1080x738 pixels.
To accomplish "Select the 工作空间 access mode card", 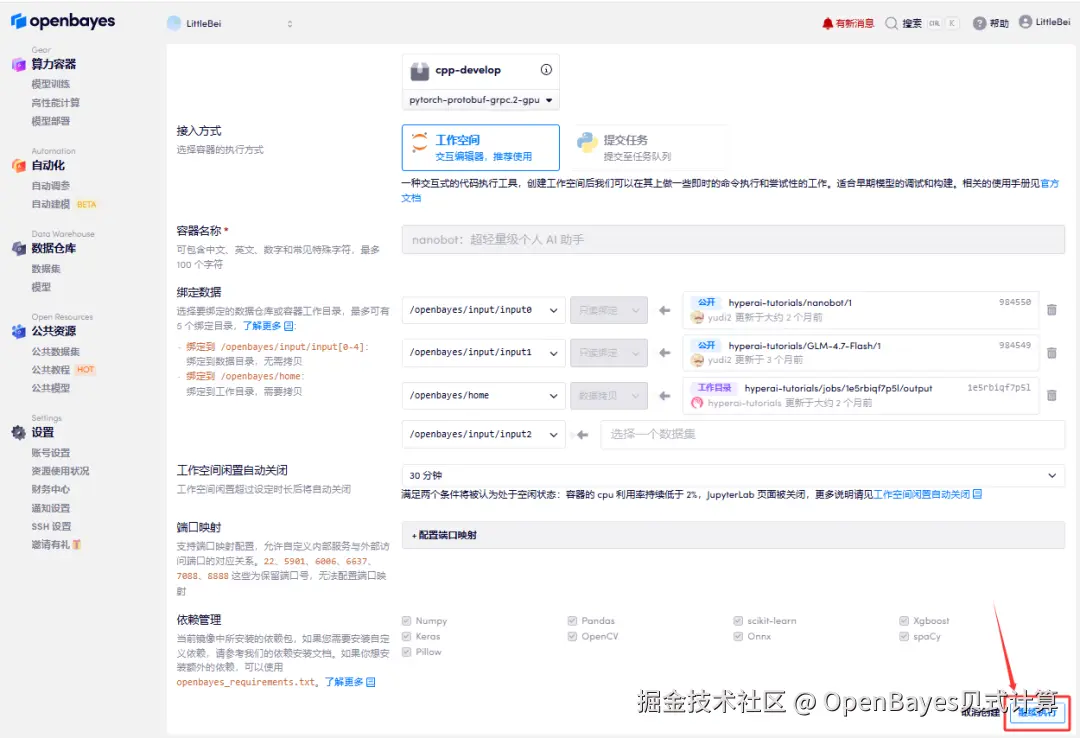I will pos(481,147).
